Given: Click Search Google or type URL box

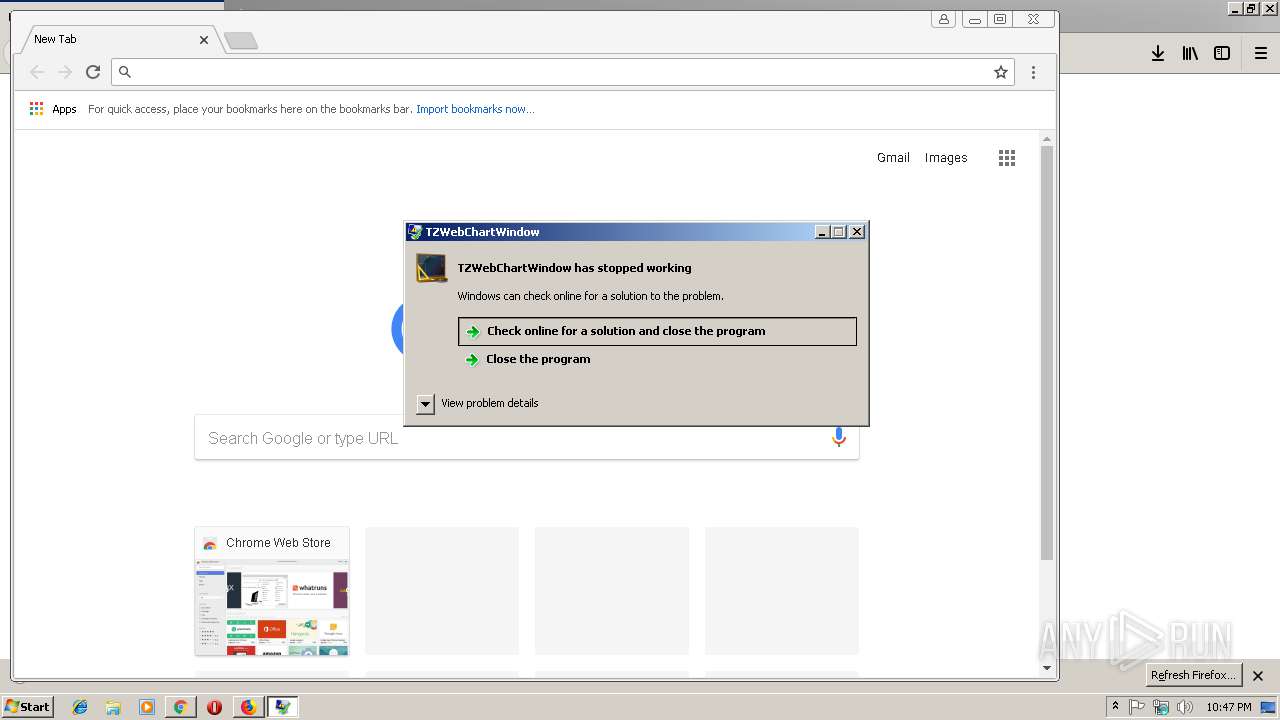Looking at the screenshot, I should pyautogui.click(x=526, y=438).
